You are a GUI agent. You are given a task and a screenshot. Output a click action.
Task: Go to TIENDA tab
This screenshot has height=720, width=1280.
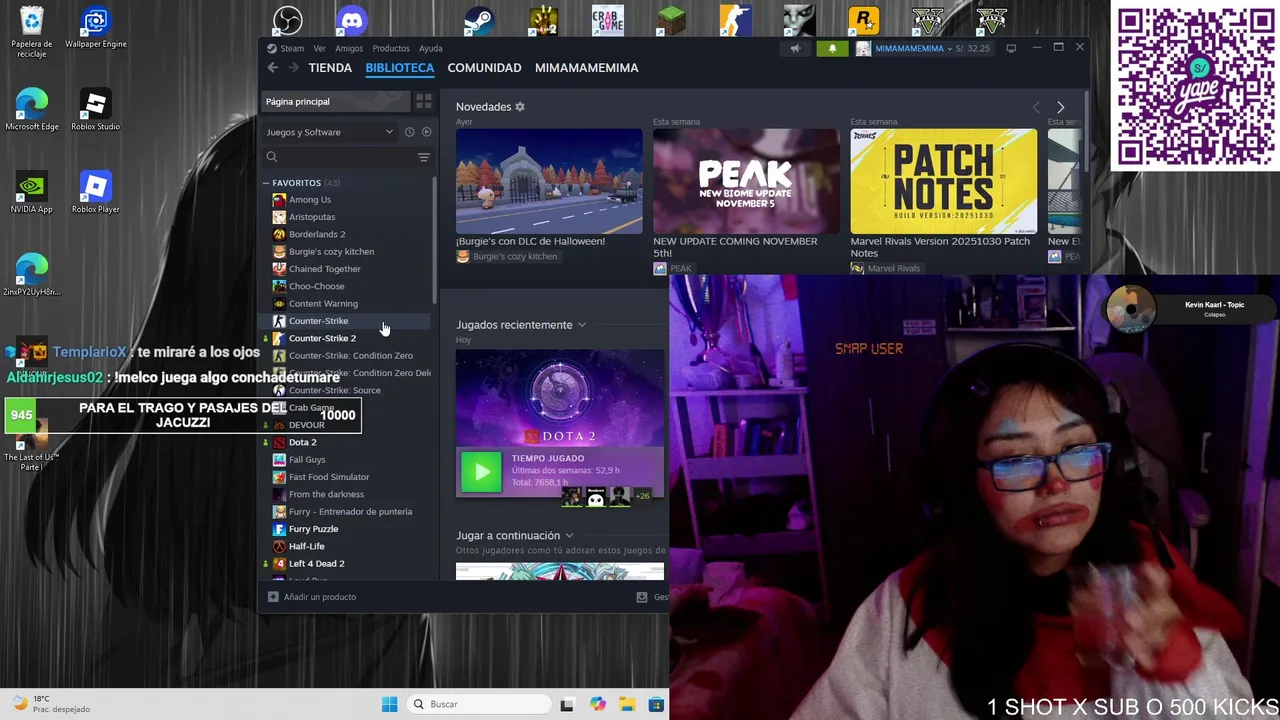[x=330, y=68]
